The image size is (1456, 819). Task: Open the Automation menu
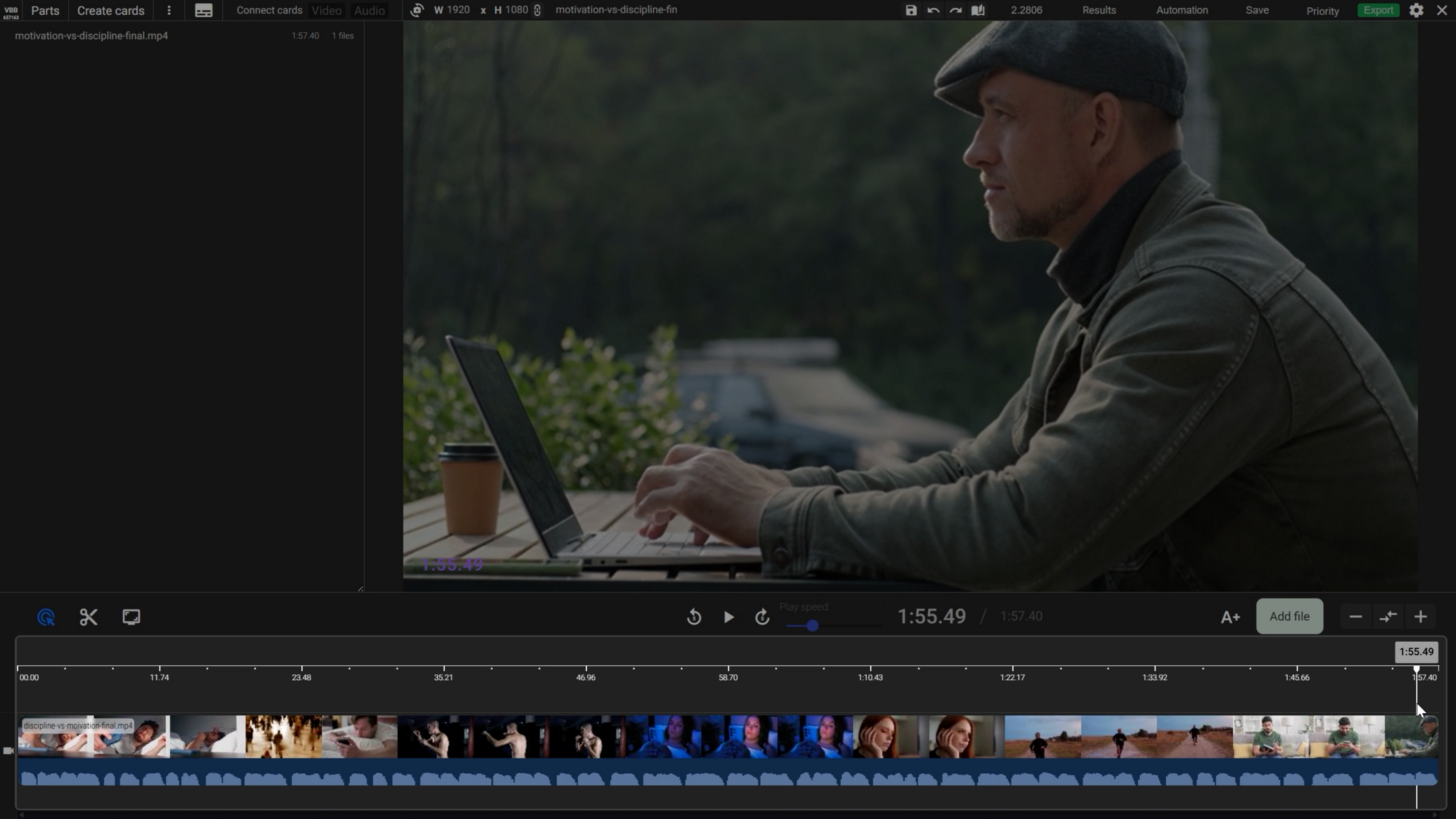(x=1182, y=10)
